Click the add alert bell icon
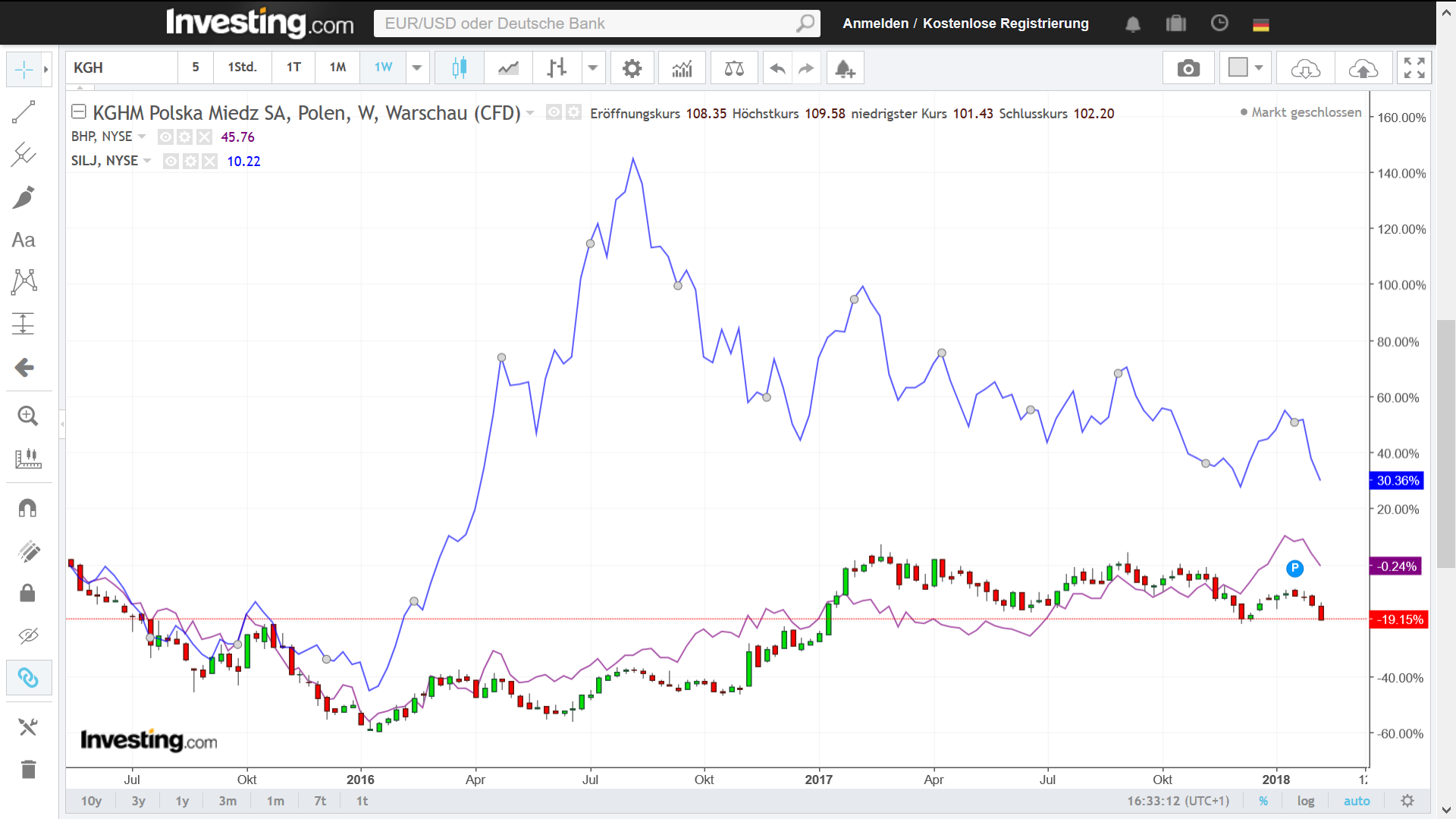The height and width of the screenshot is (819, 1456). (x=845, y=68)
